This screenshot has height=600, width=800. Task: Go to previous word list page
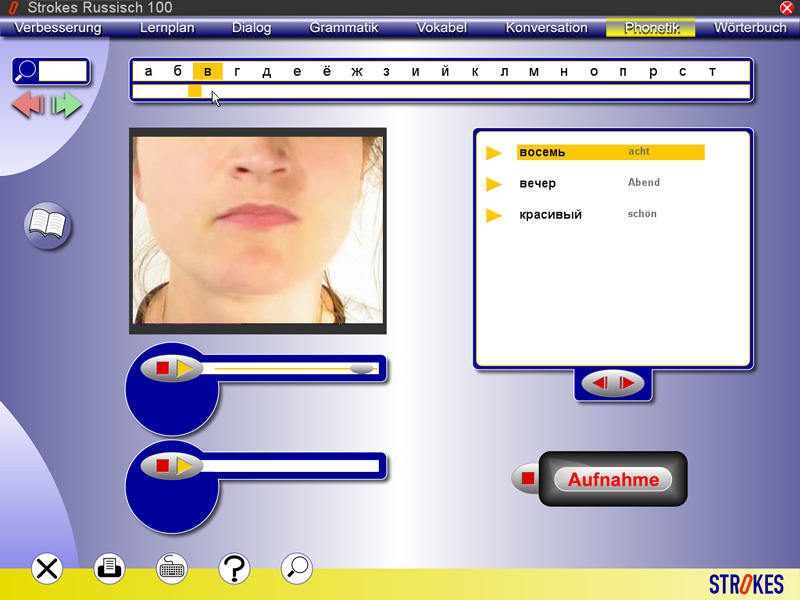click(600, 383)
